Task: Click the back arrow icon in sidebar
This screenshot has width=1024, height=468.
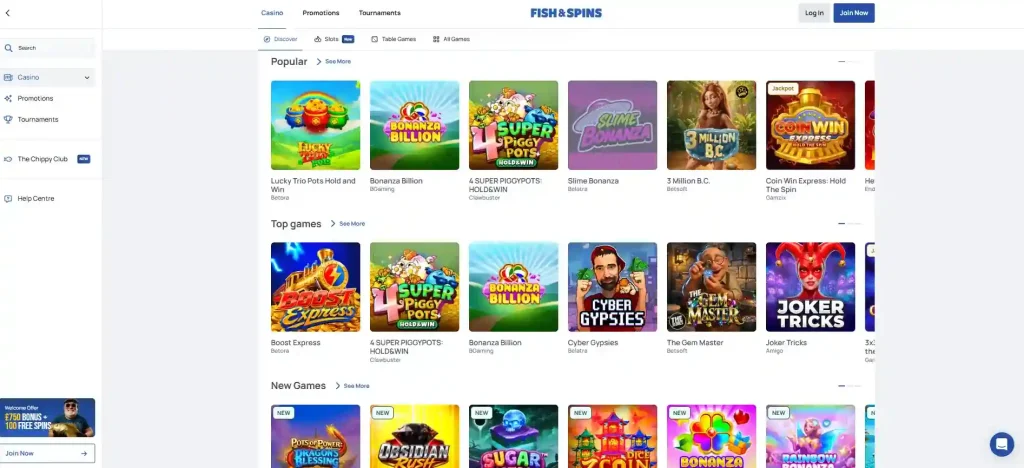Action: click(8, 13)
